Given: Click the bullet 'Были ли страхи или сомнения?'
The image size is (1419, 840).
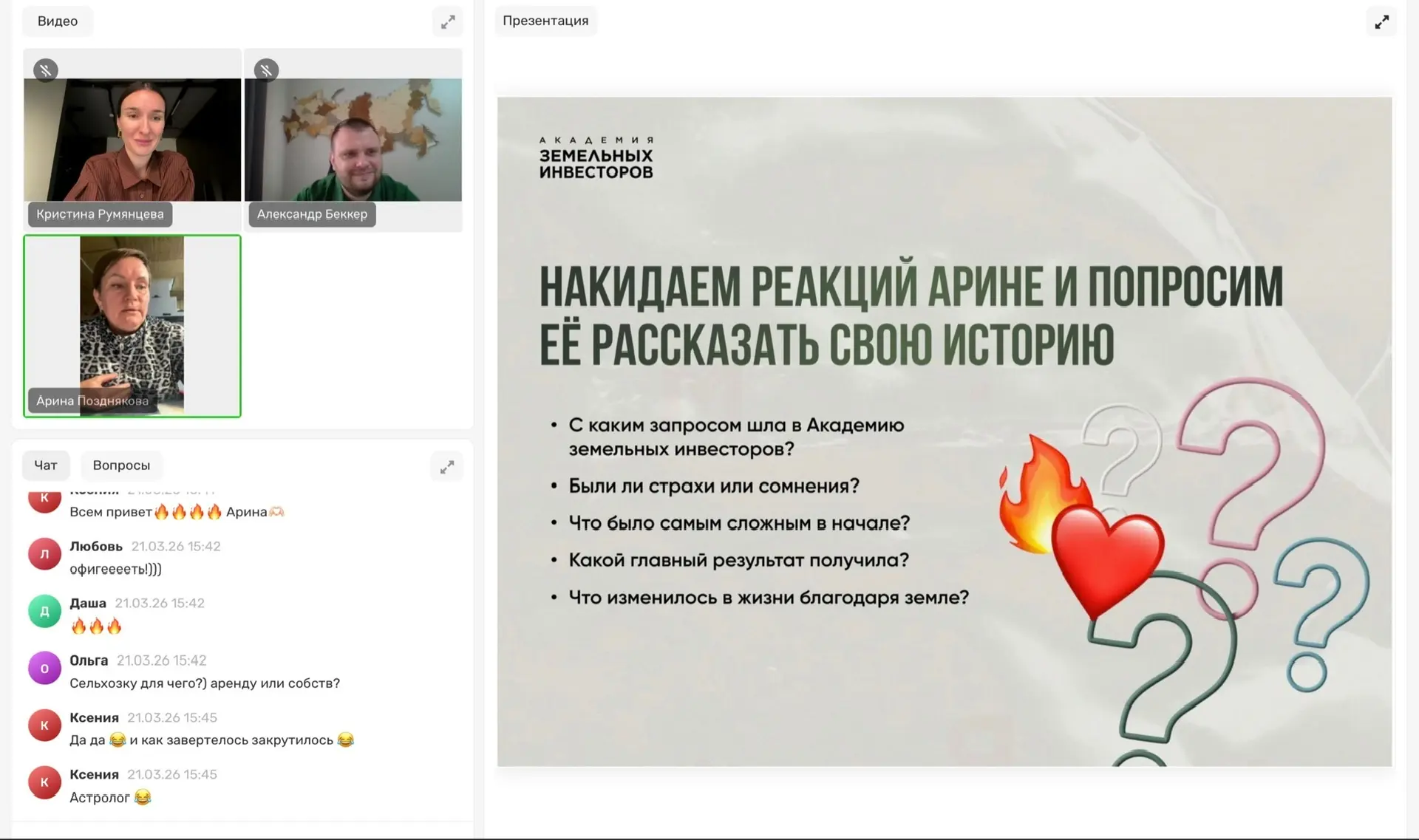Looking at the screenshot, I should 714,486.
